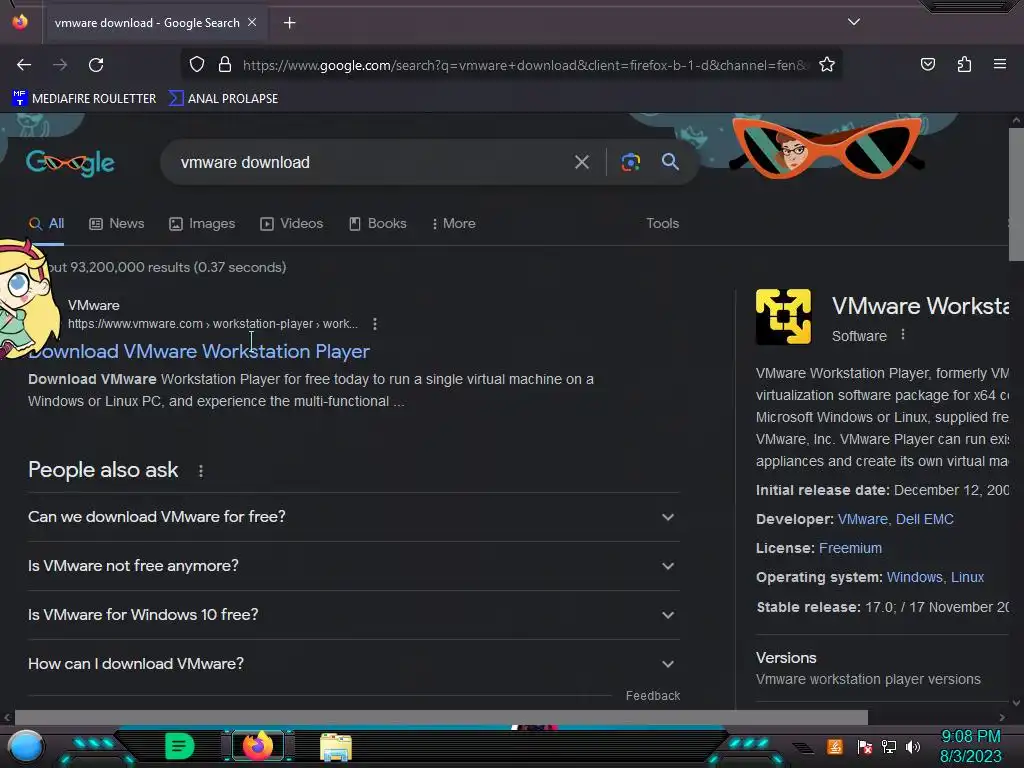Open the More search categories menu
Viewport: 1024px width, 768px height.
(x=453, y=223)
